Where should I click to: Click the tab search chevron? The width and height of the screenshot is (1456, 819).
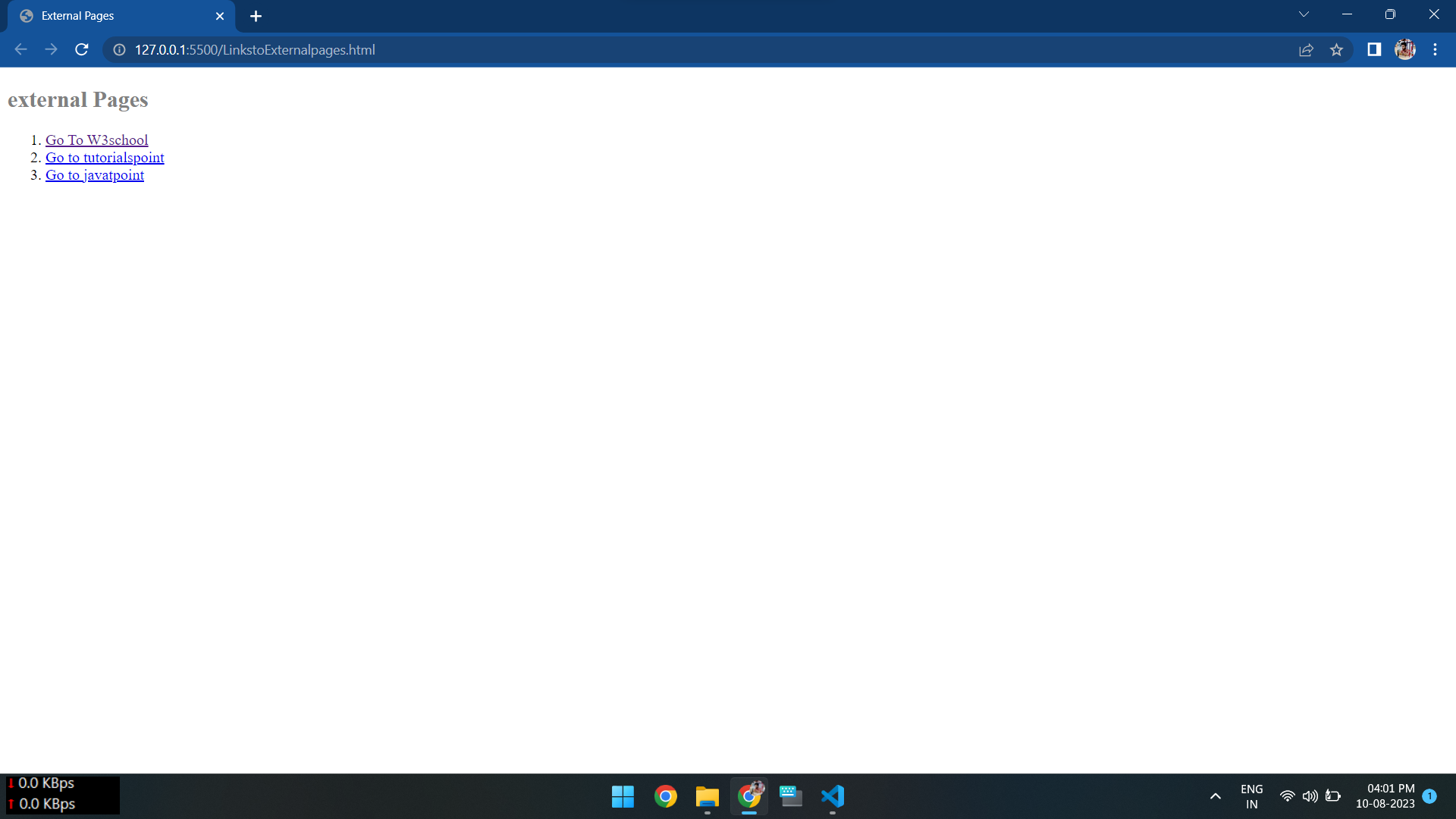[x=1304, y=14]
